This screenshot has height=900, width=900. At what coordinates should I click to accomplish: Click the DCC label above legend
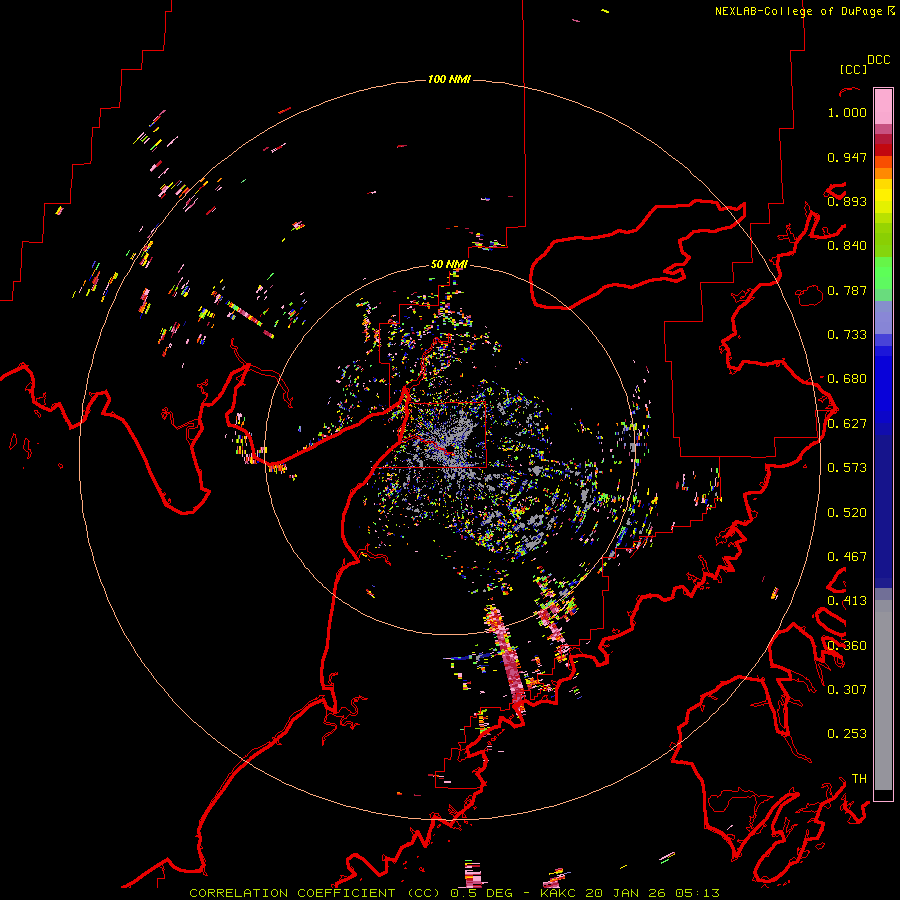879,60
